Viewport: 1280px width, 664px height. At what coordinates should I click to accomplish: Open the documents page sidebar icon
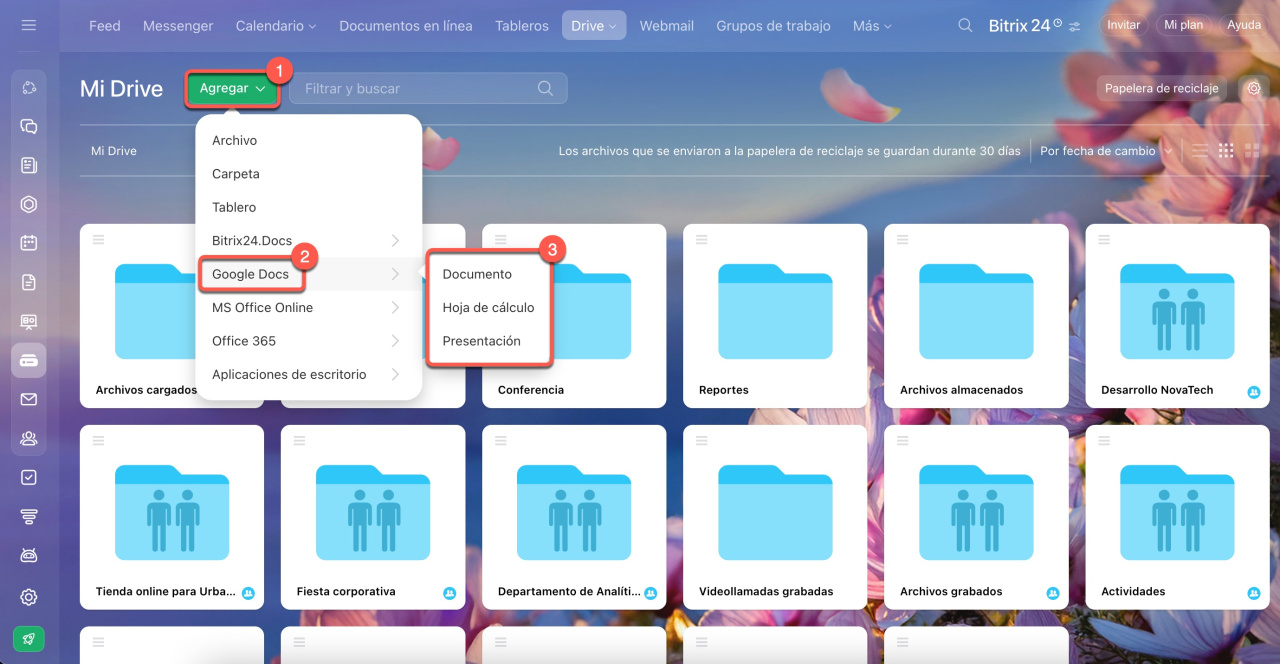click(x=29, y=282)
